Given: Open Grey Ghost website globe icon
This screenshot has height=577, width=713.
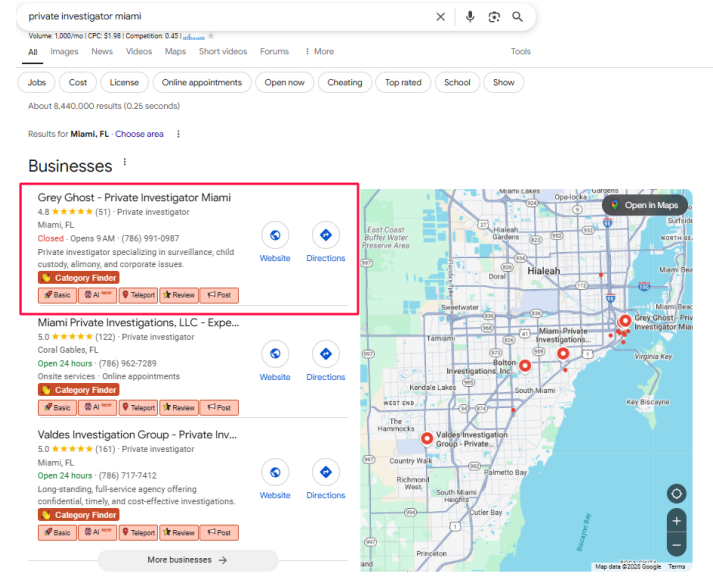Looking at the screenshot, I should pyautogui.click(x=275, y=235).
